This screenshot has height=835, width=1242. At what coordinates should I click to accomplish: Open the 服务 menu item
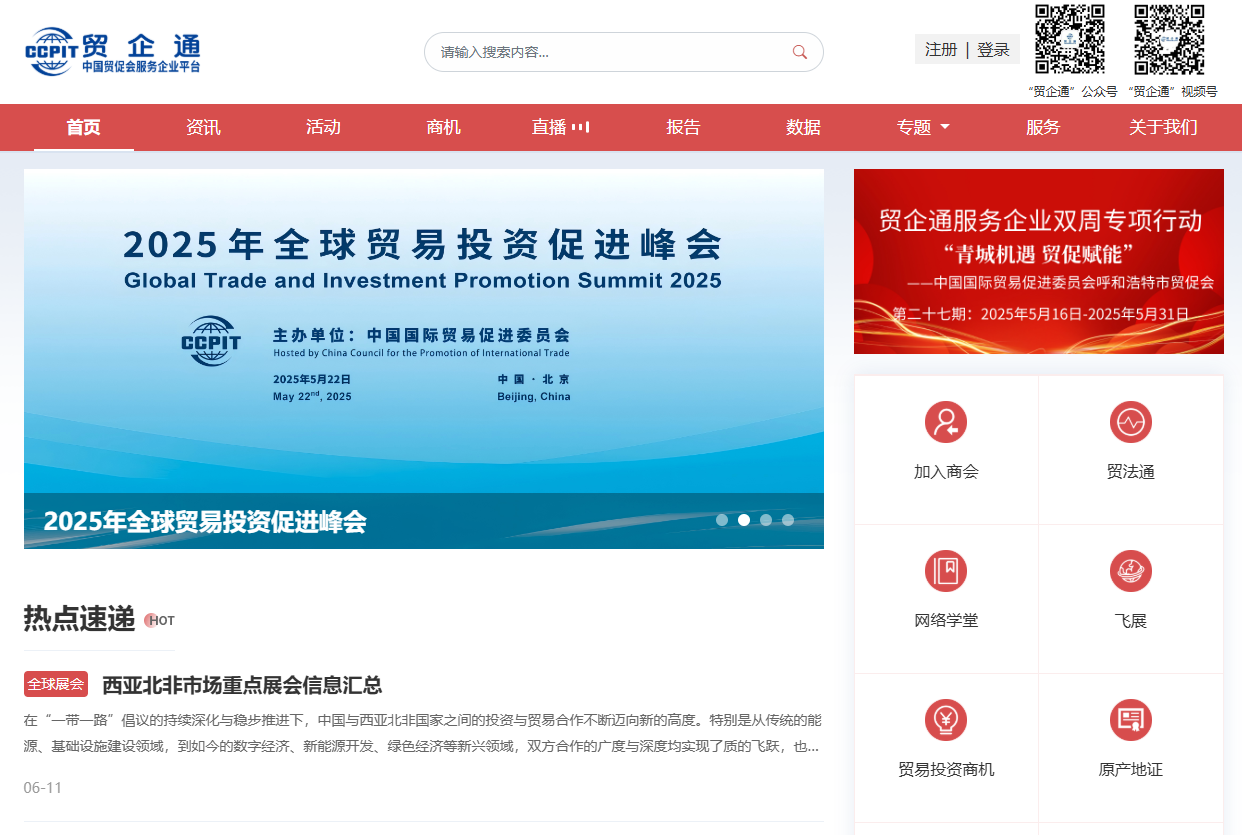1043,127
